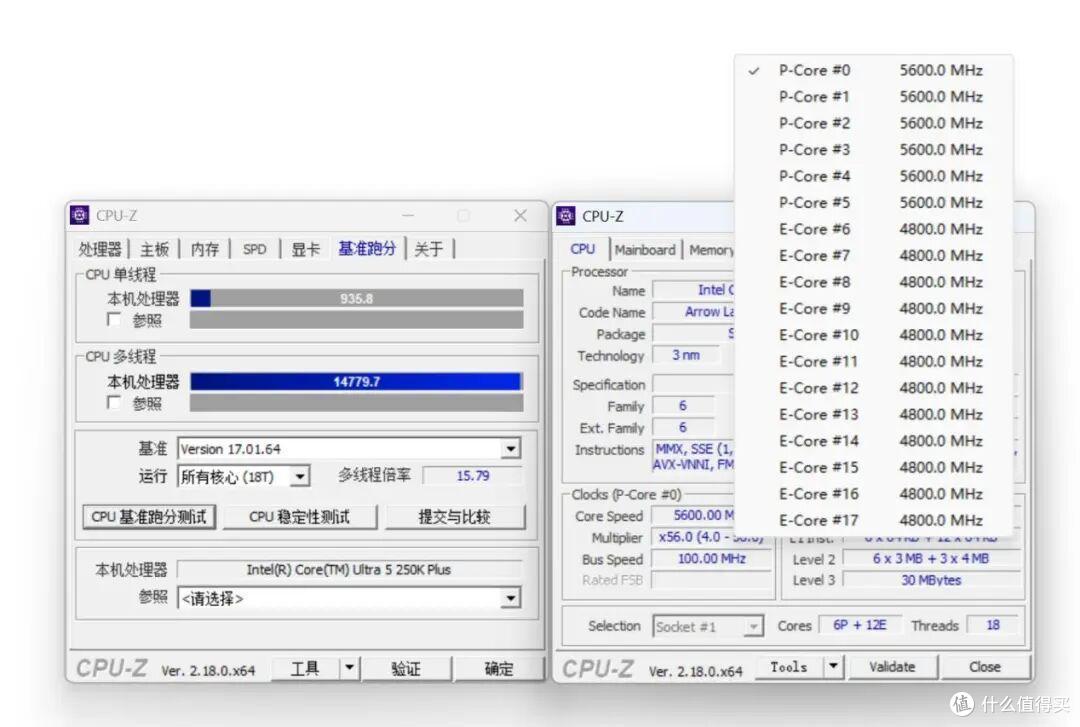Click the Bus Speed value 100.00 MHz
This screenshot has width=1080, height=727.
coord(712,559)
